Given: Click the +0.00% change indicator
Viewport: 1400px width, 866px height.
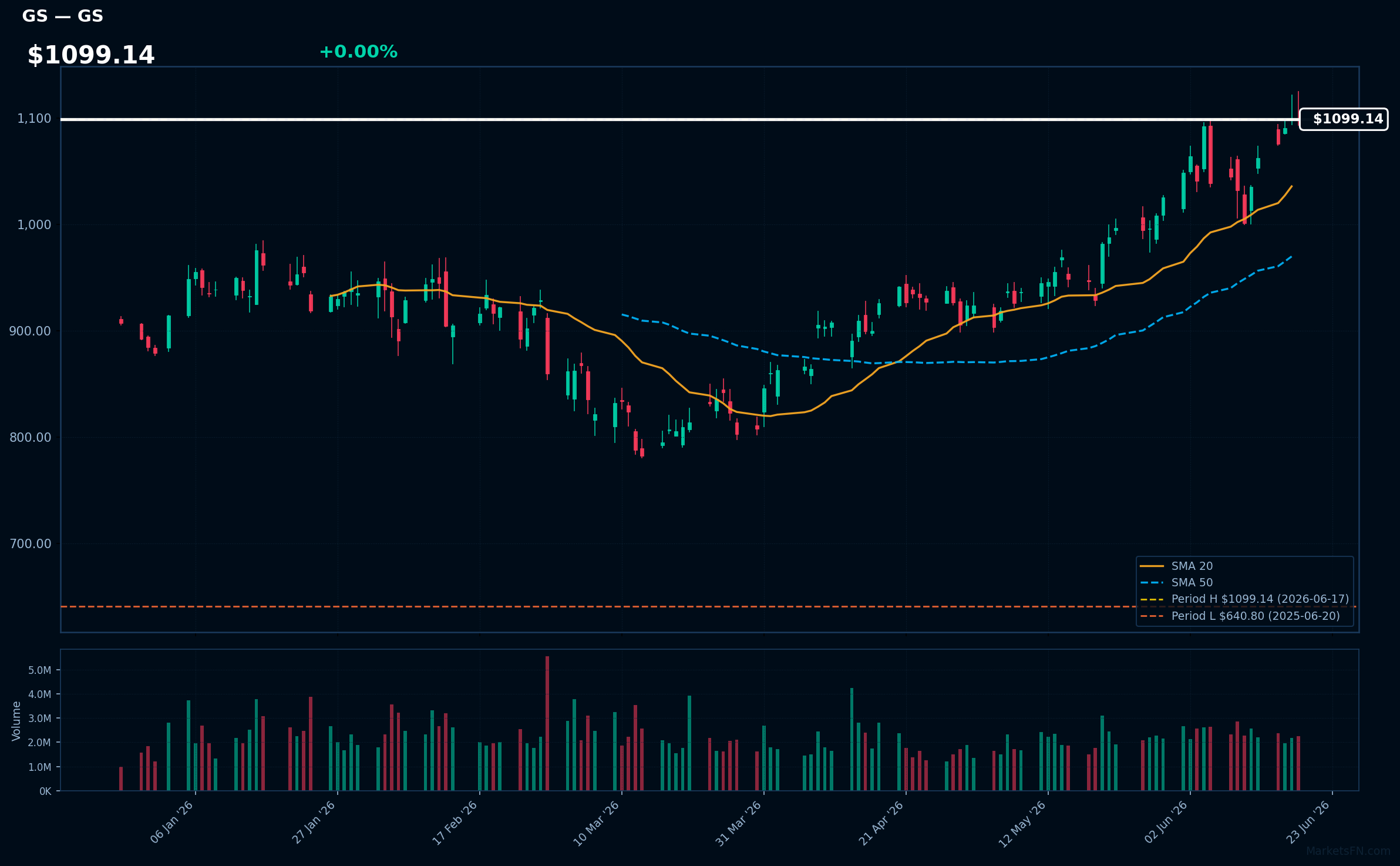Looking at the screenshot, I should (358, 52).
